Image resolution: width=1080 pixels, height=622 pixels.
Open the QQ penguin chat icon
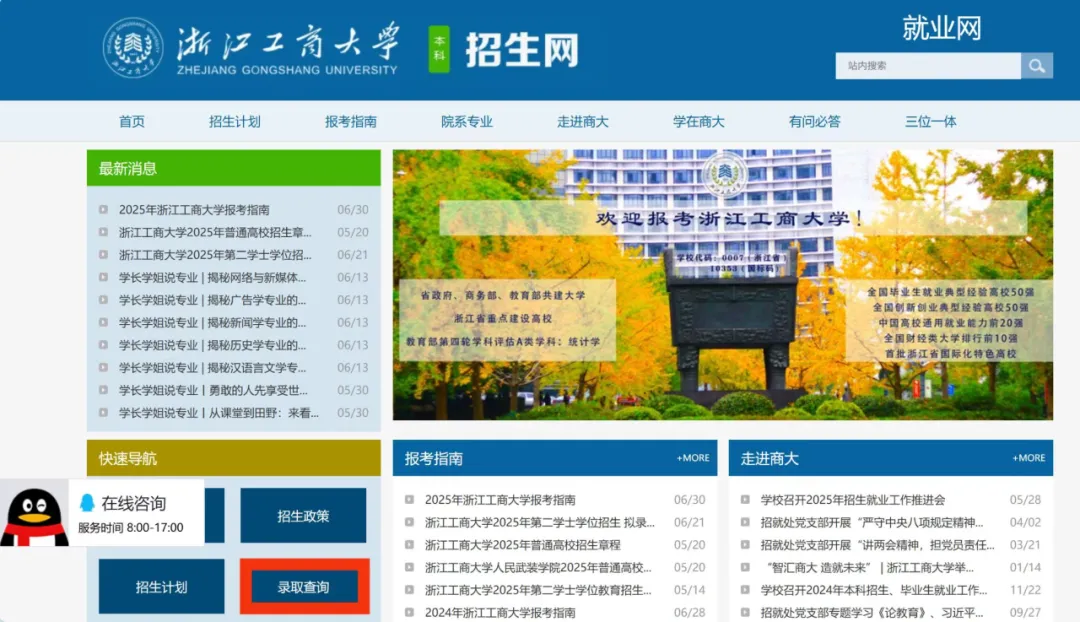pyautogui.click(x=34, y=515)
